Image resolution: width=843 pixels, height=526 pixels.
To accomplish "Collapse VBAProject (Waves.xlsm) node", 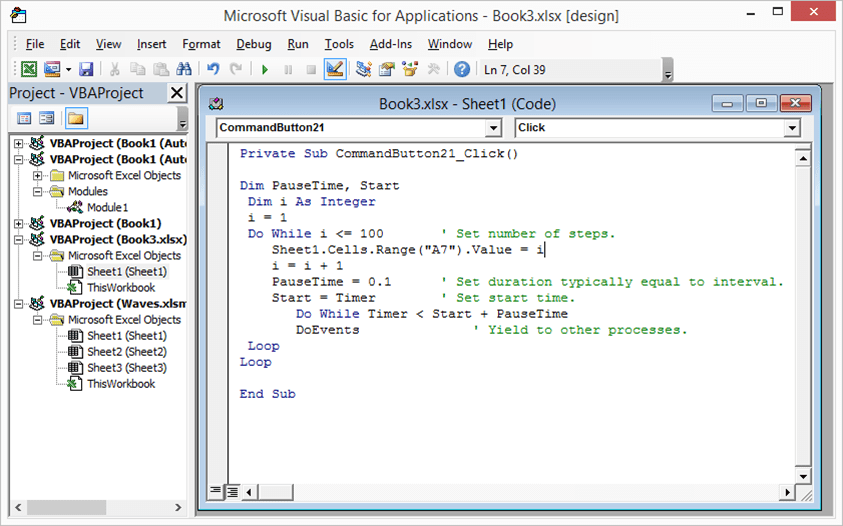I will pyautogui.click(x=18, y=304).
